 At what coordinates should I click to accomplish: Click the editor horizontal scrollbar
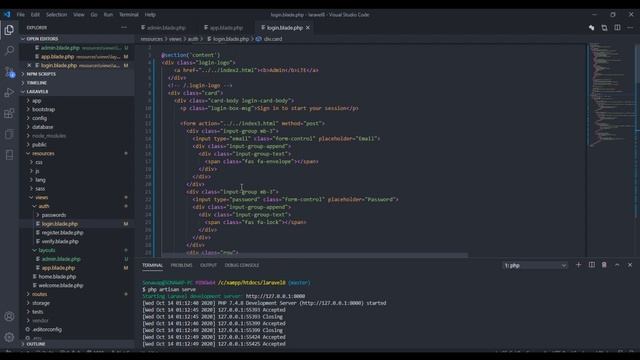315,255
